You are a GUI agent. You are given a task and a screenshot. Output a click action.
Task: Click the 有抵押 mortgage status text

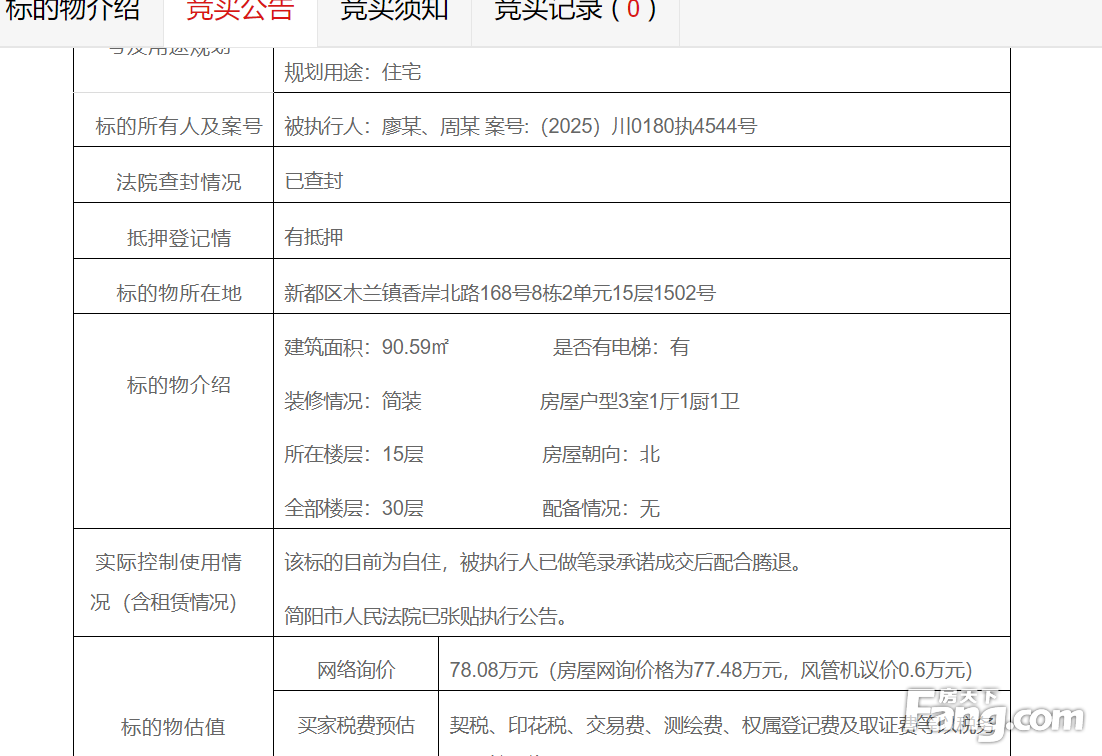314,236
